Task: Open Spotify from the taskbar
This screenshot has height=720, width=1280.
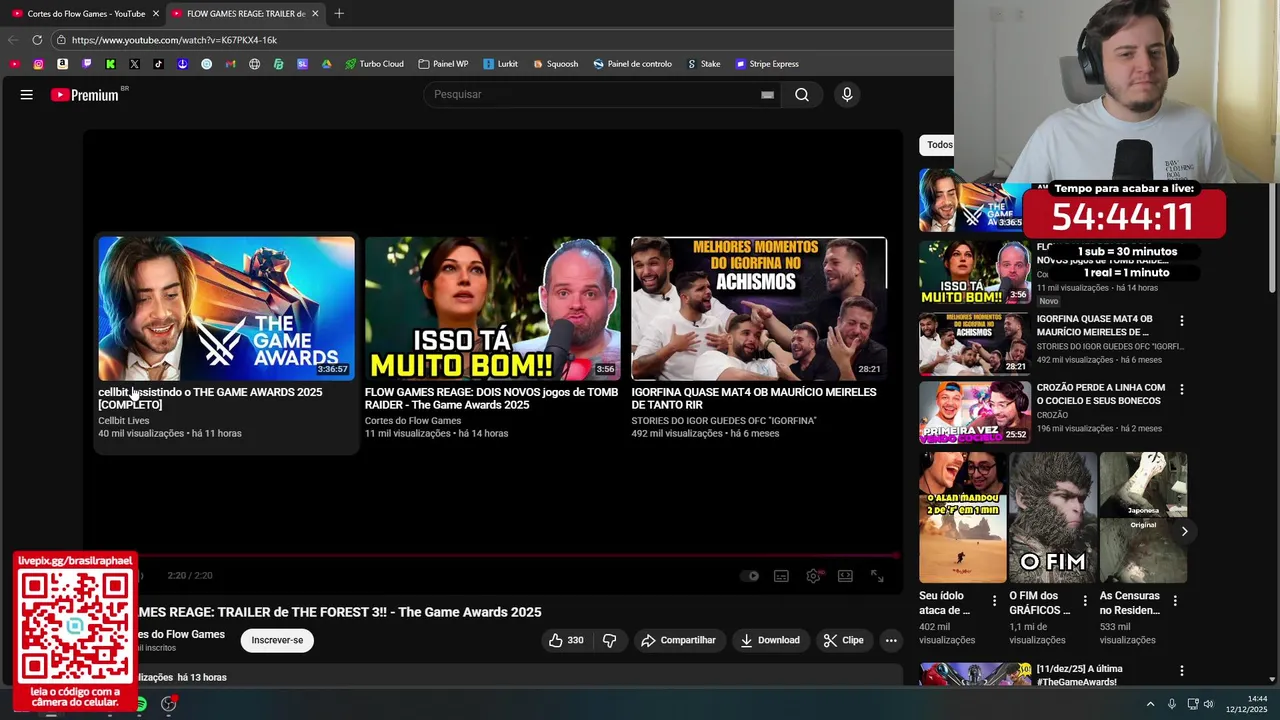Action: (140, 705)
